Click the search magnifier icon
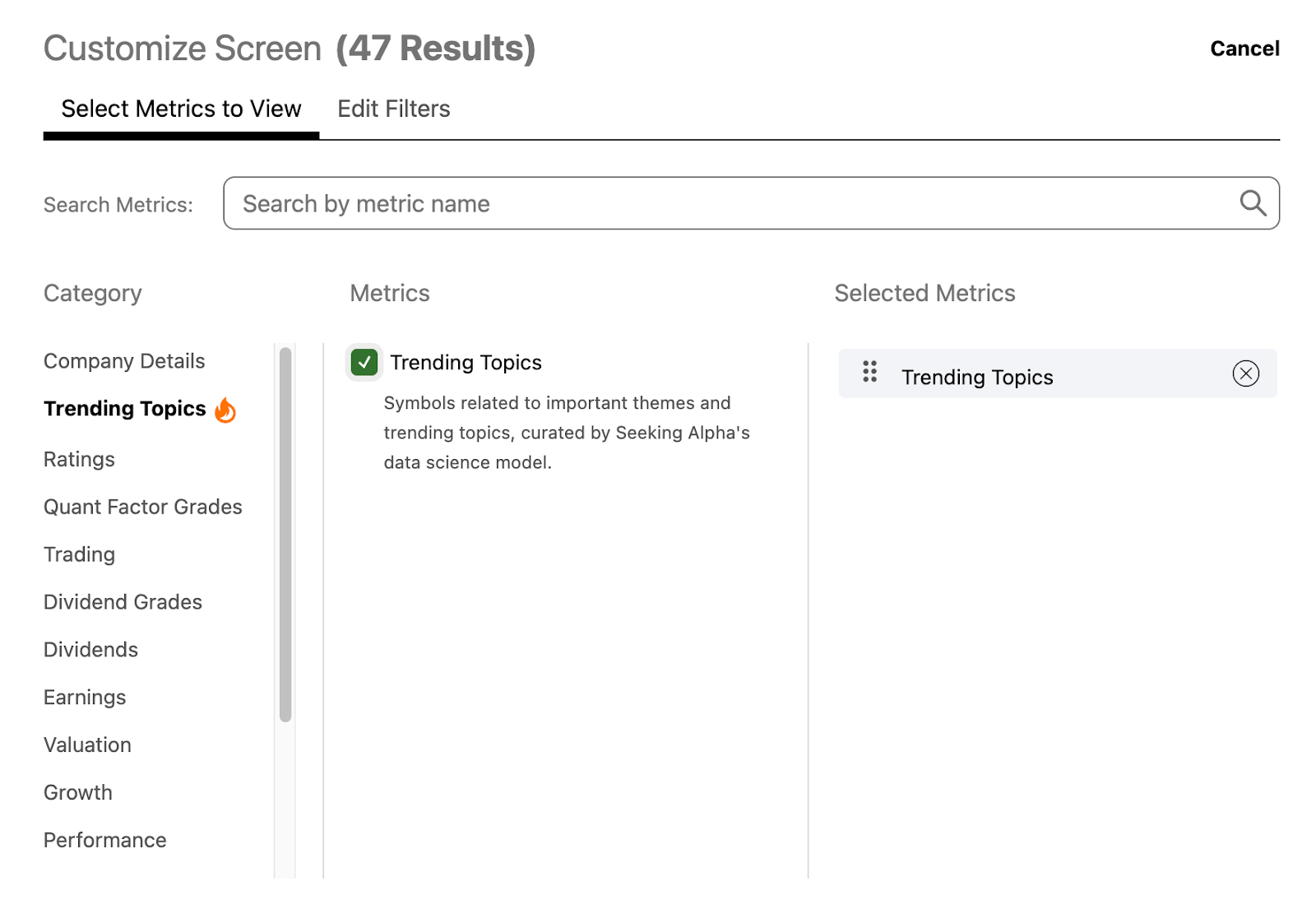The height and width of the screenshot is (909, 1316). click(x=1252, y=202)
